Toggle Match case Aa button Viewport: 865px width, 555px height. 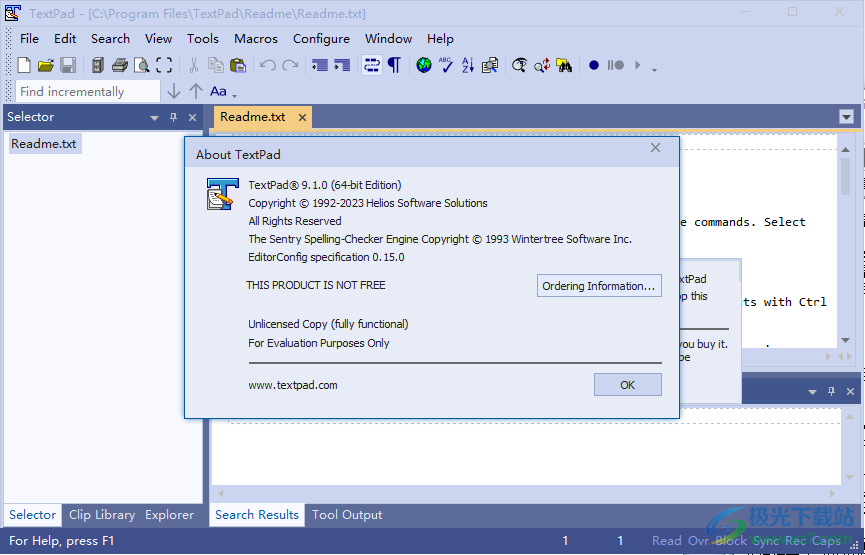pos(218,91)
